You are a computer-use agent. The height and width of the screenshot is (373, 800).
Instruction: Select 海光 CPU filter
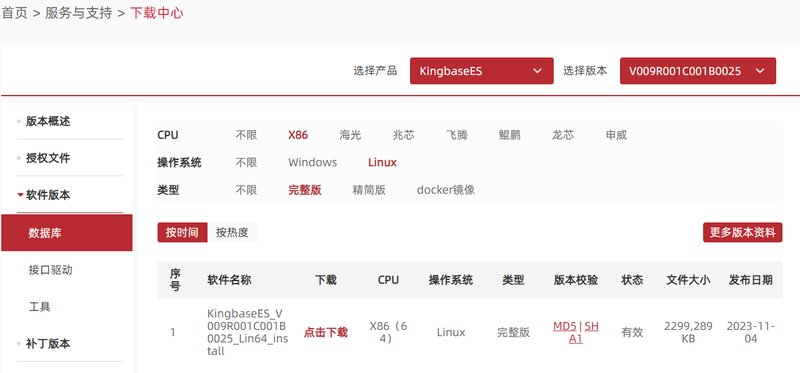(351, 135)
